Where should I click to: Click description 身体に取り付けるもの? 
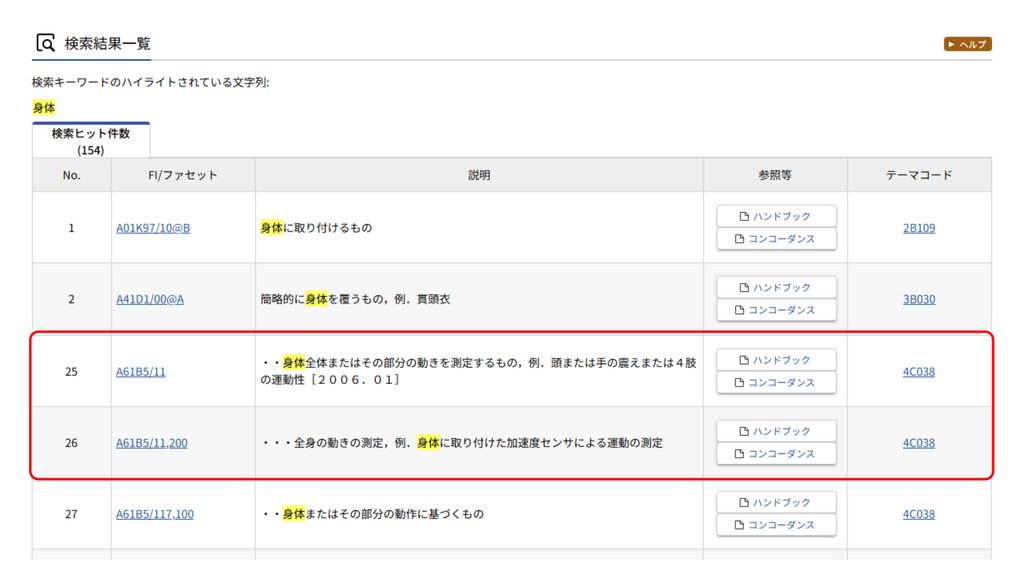pyautogui.click(x=316, y=228)
